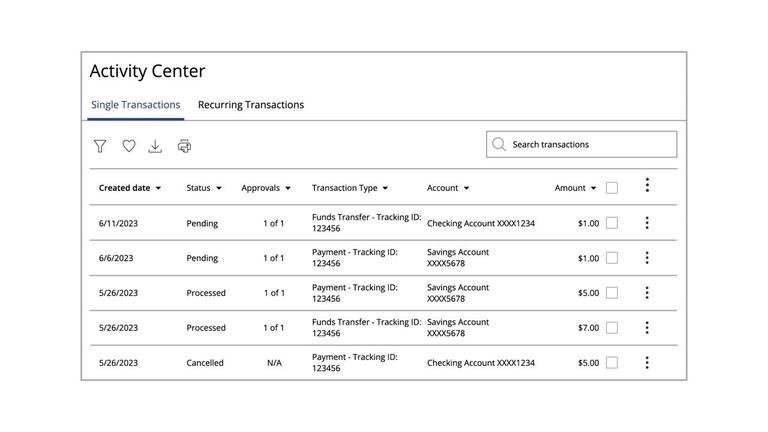Click the Search transactions field

(581, 144)
